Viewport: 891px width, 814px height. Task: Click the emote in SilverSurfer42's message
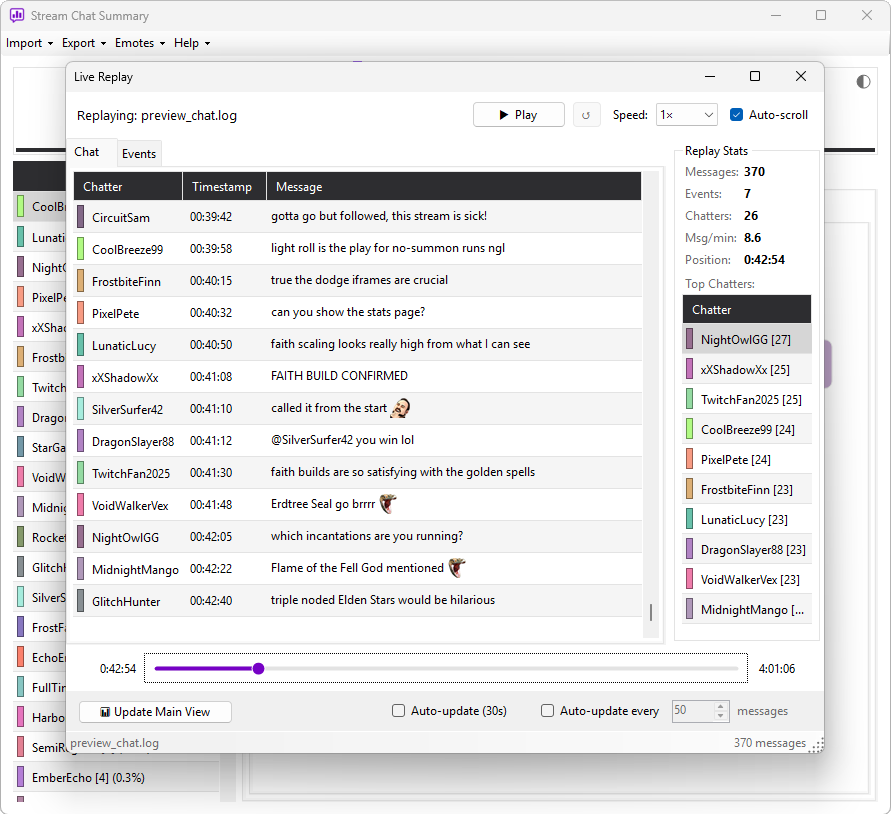click(401, 408)
